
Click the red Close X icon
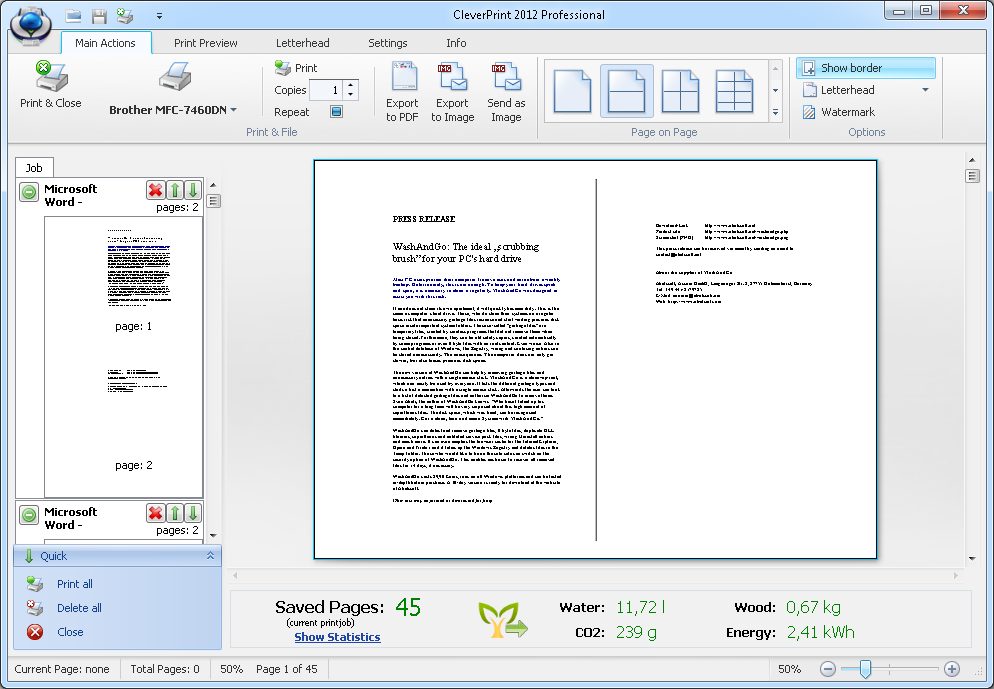pyautogui.click(x=35, y=632)
